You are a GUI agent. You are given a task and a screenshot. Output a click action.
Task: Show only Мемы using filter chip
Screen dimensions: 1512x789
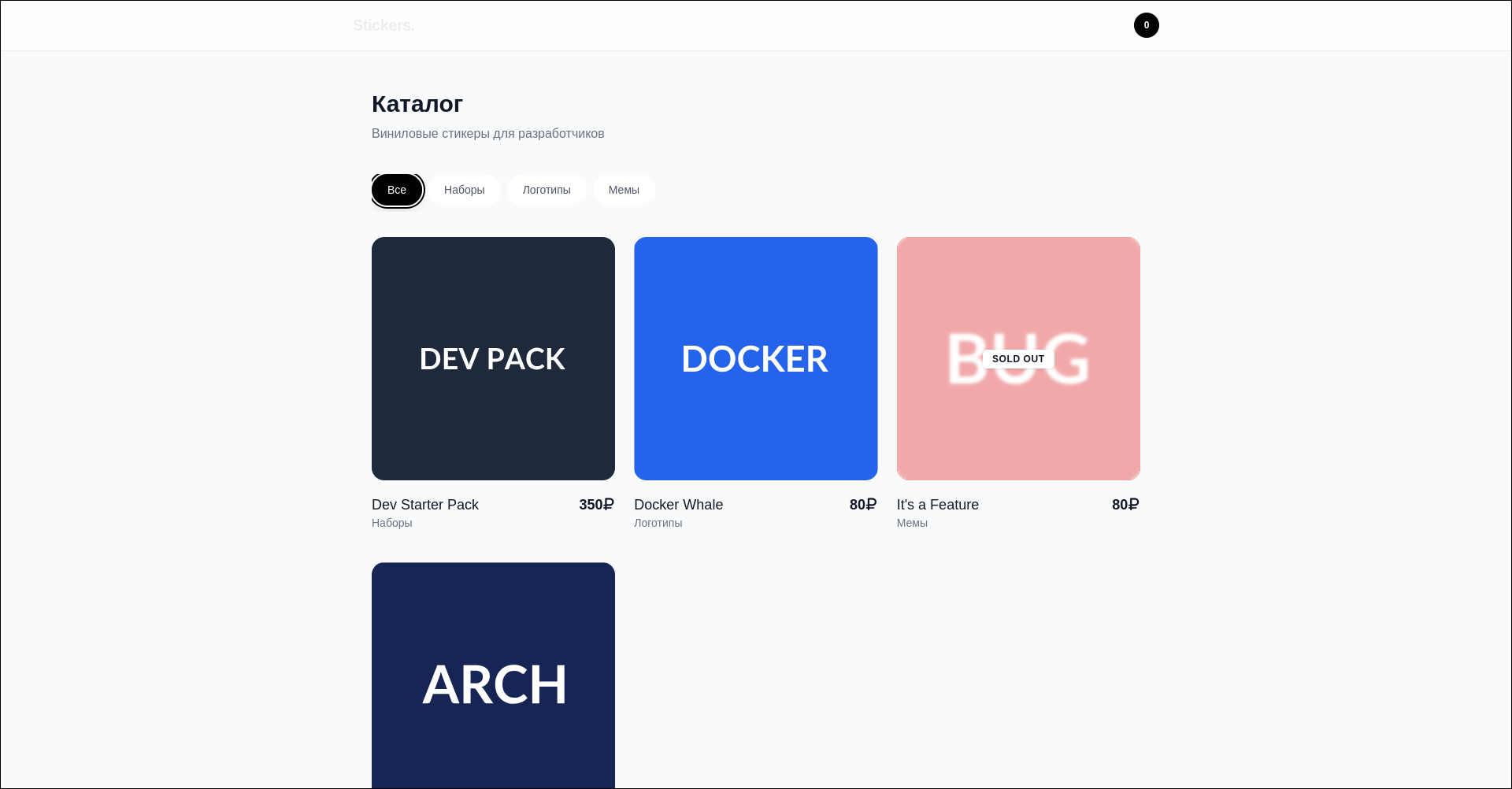point(624,190)
